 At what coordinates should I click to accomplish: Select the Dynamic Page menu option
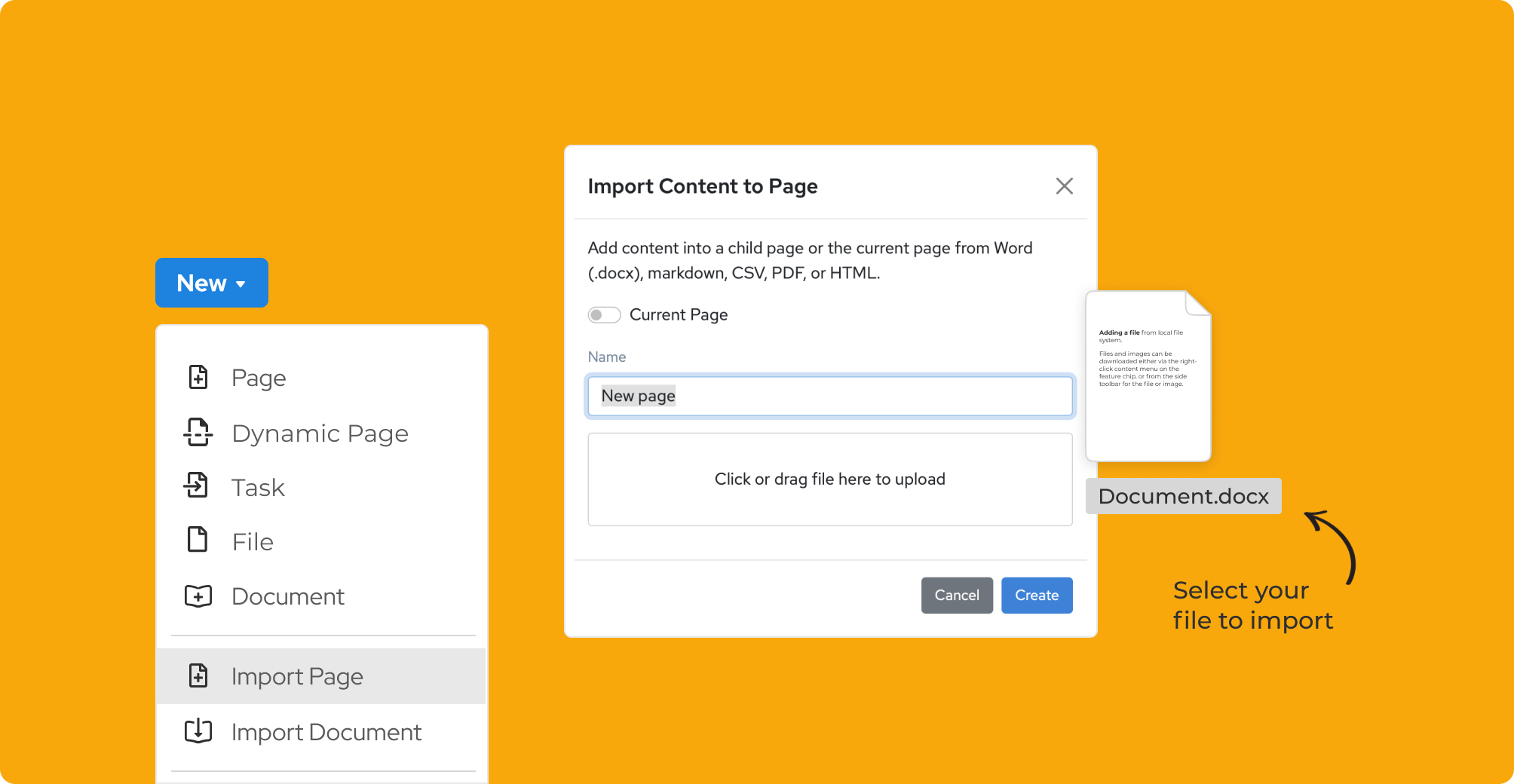tap(320, 433)
